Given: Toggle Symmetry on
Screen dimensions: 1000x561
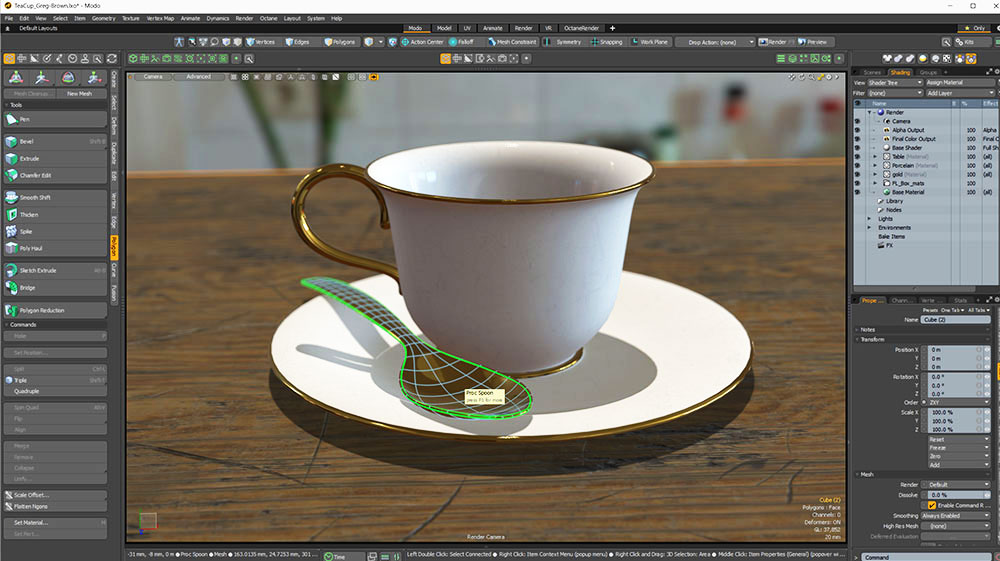Looking at the screenshot, I should coord(564,42).
